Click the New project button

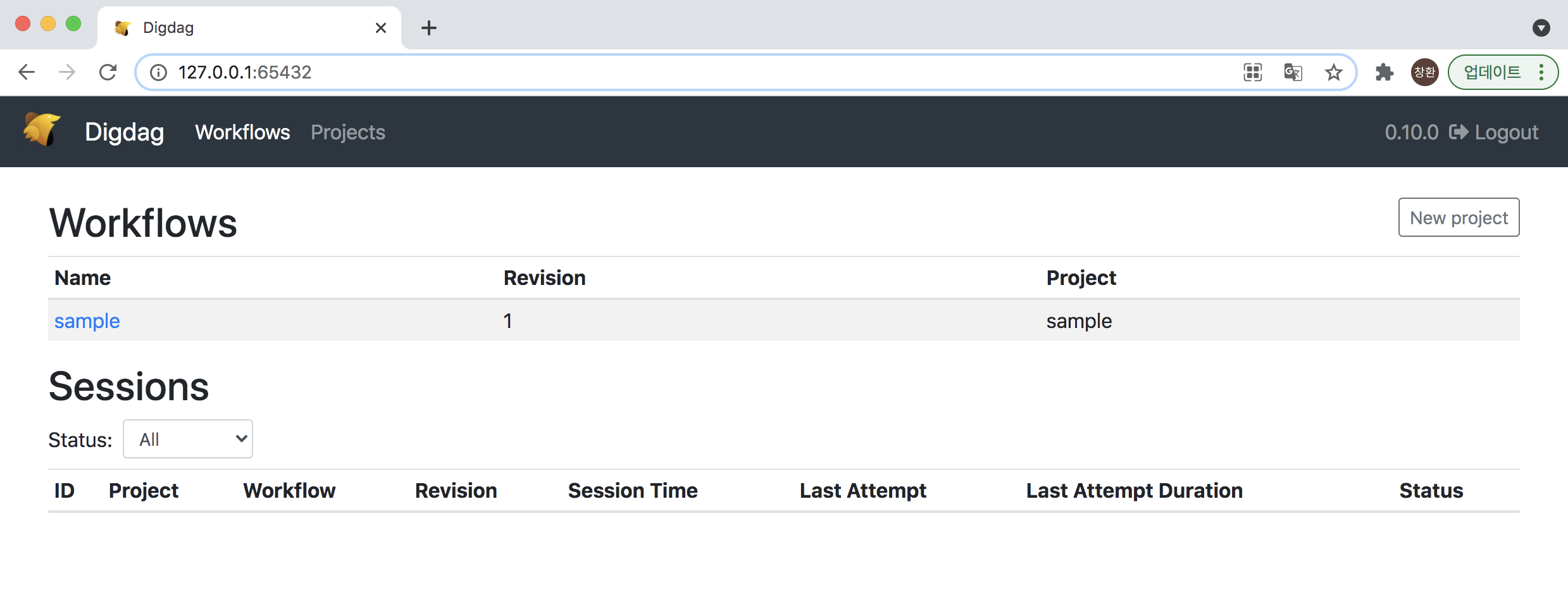pyautogui.click(x=1458, y=218)
